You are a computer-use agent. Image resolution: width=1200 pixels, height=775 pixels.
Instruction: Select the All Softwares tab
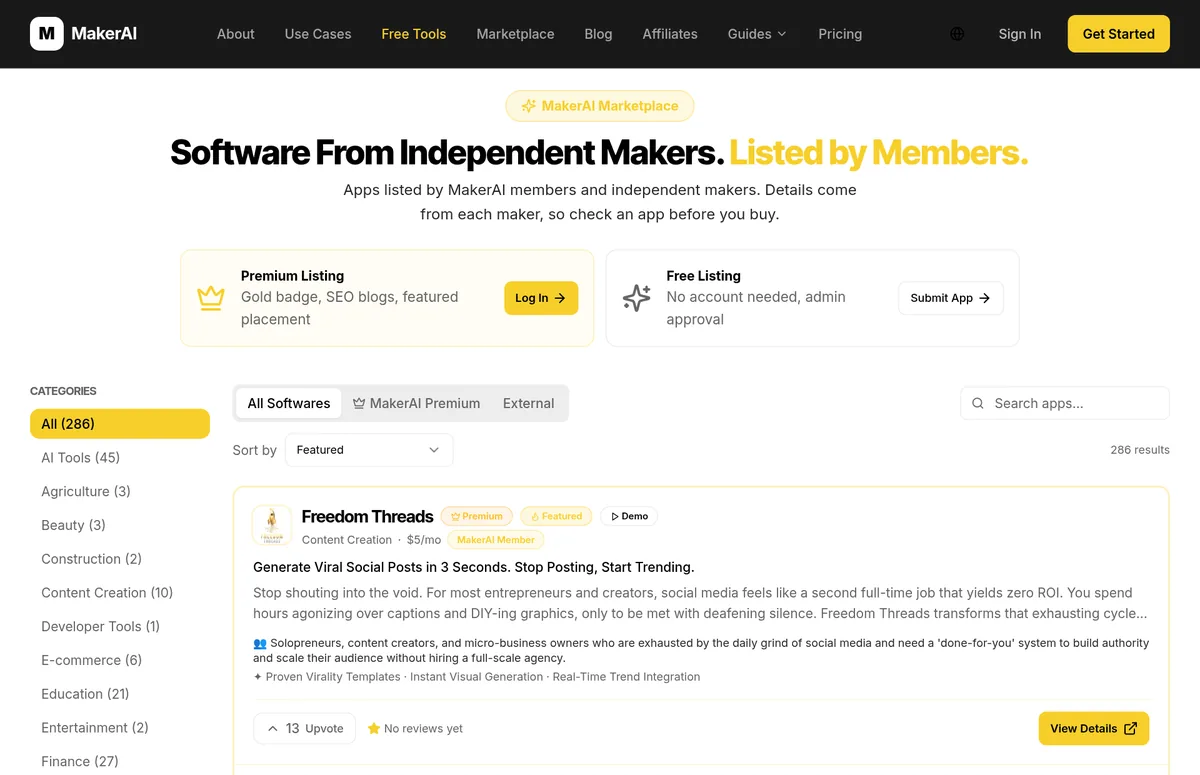point(289,403)
